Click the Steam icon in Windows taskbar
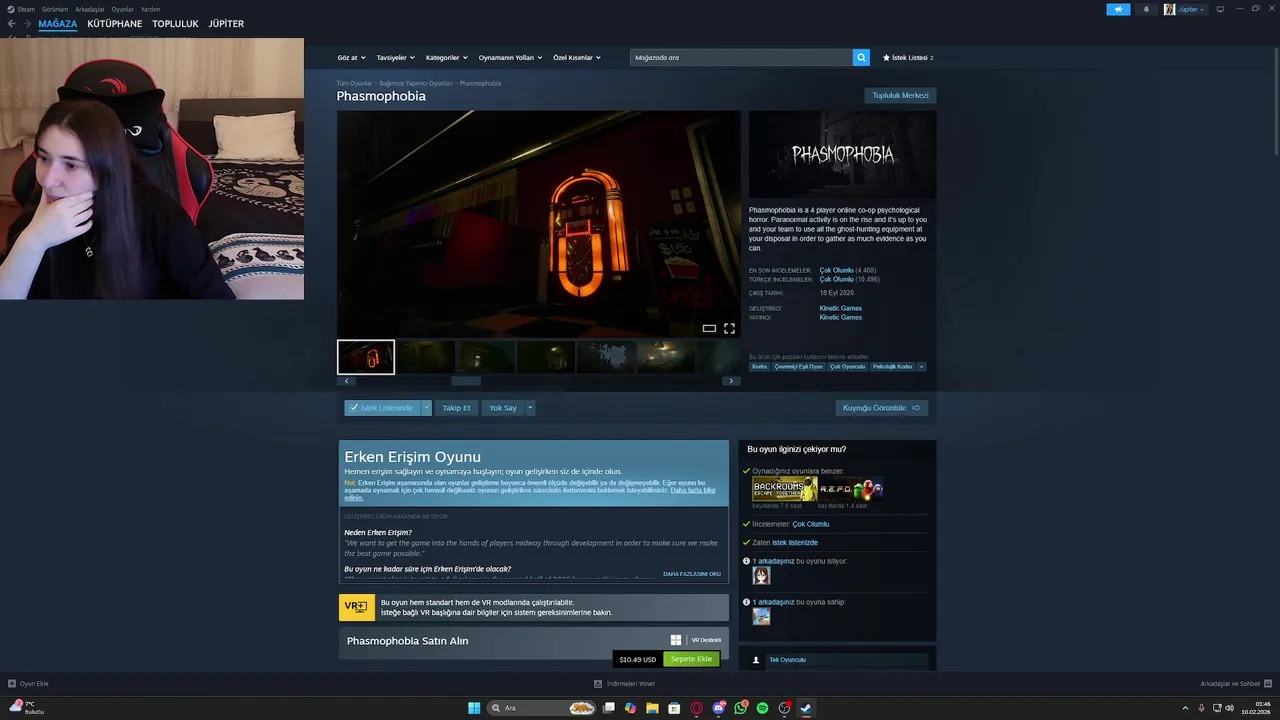 click(806, 708)
